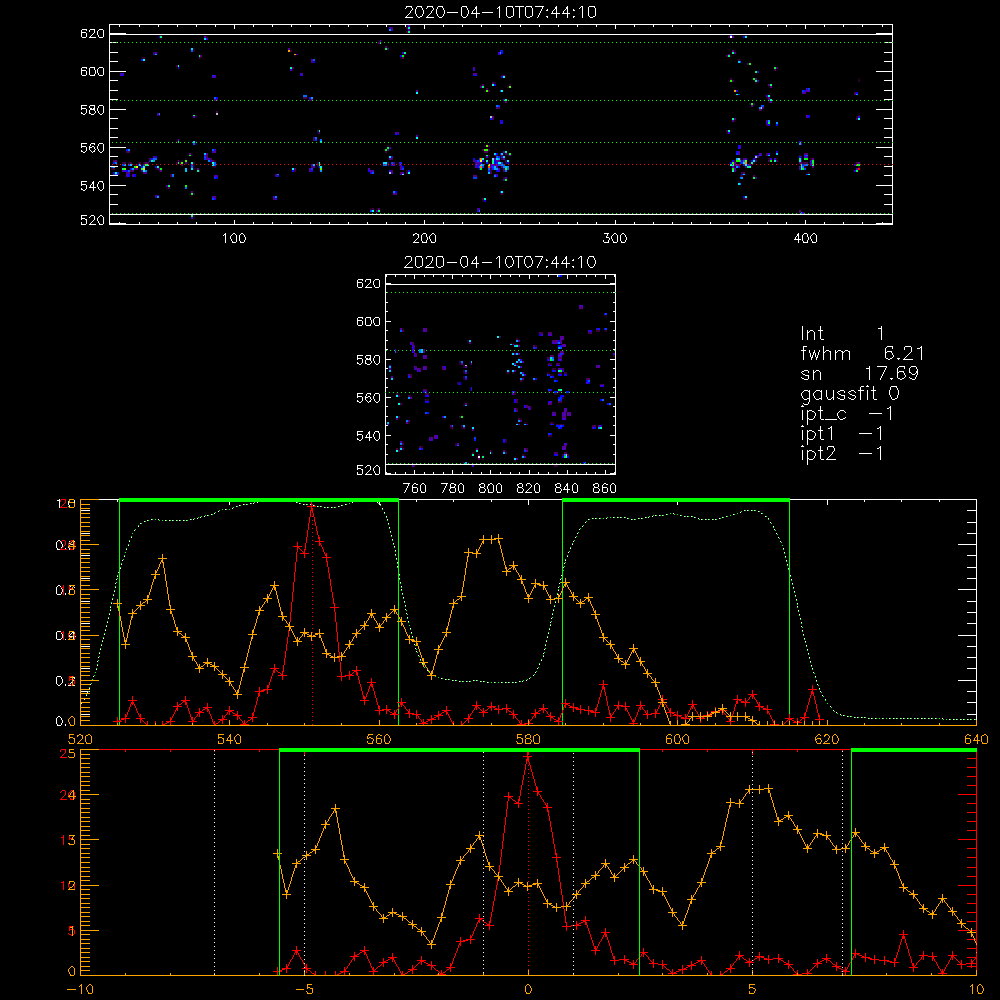Screen dimensions: 1000x1000
Task: Click the '620' y-axis label of the top image
Action: pos(92,34)
